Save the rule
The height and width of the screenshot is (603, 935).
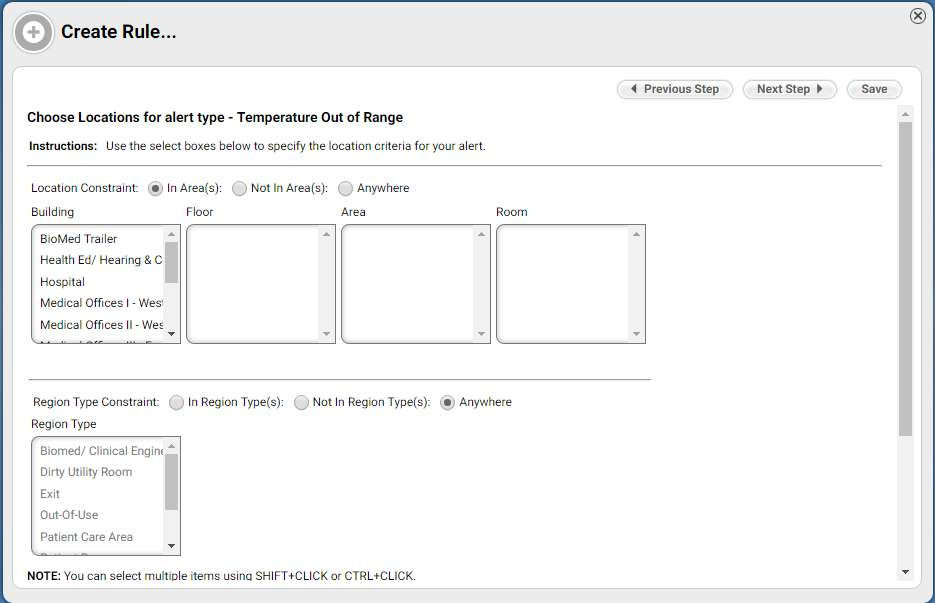click(x=874, y=89)
